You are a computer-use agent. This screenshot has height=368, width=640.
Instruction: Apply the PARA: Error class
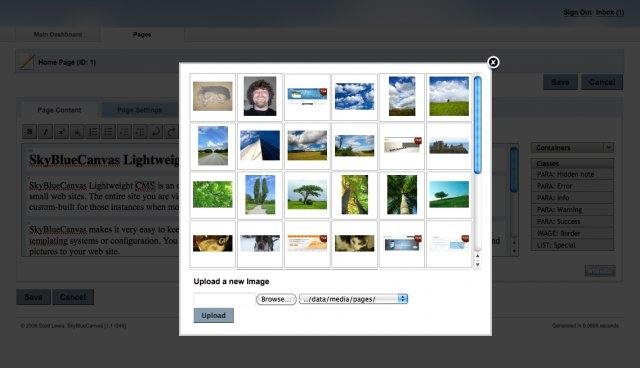pyautogui.click(x=572, y=186)
